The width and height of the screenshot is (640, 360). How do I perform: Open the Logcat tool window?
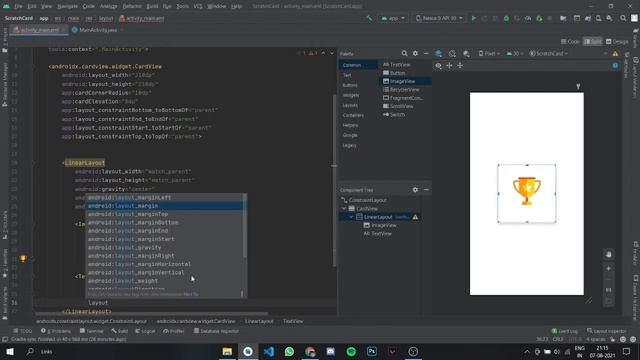coord(145,331)
